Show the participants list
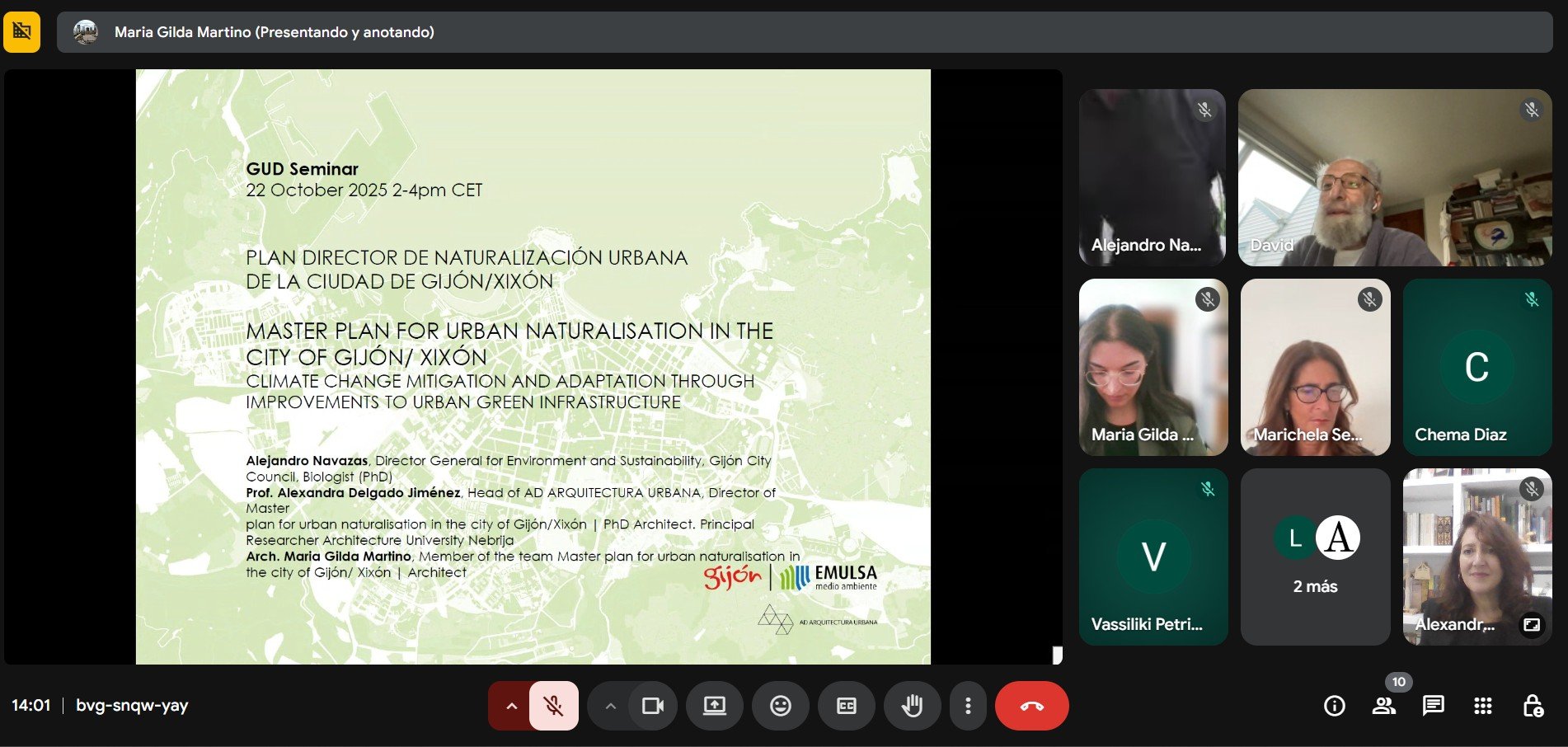The height and width of the screenshot is (747, 1568). tap(1385, 707)
